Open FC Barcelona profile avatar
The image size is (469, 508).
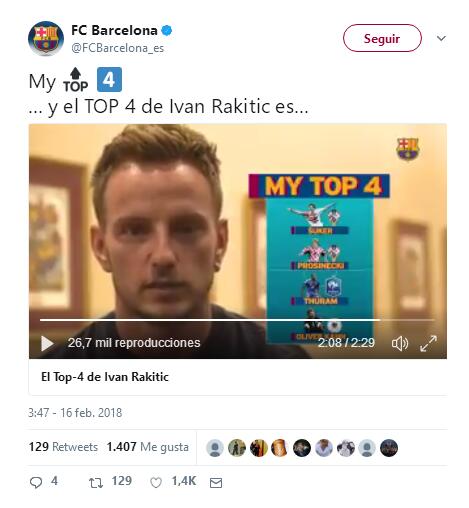tap(46, 39)
